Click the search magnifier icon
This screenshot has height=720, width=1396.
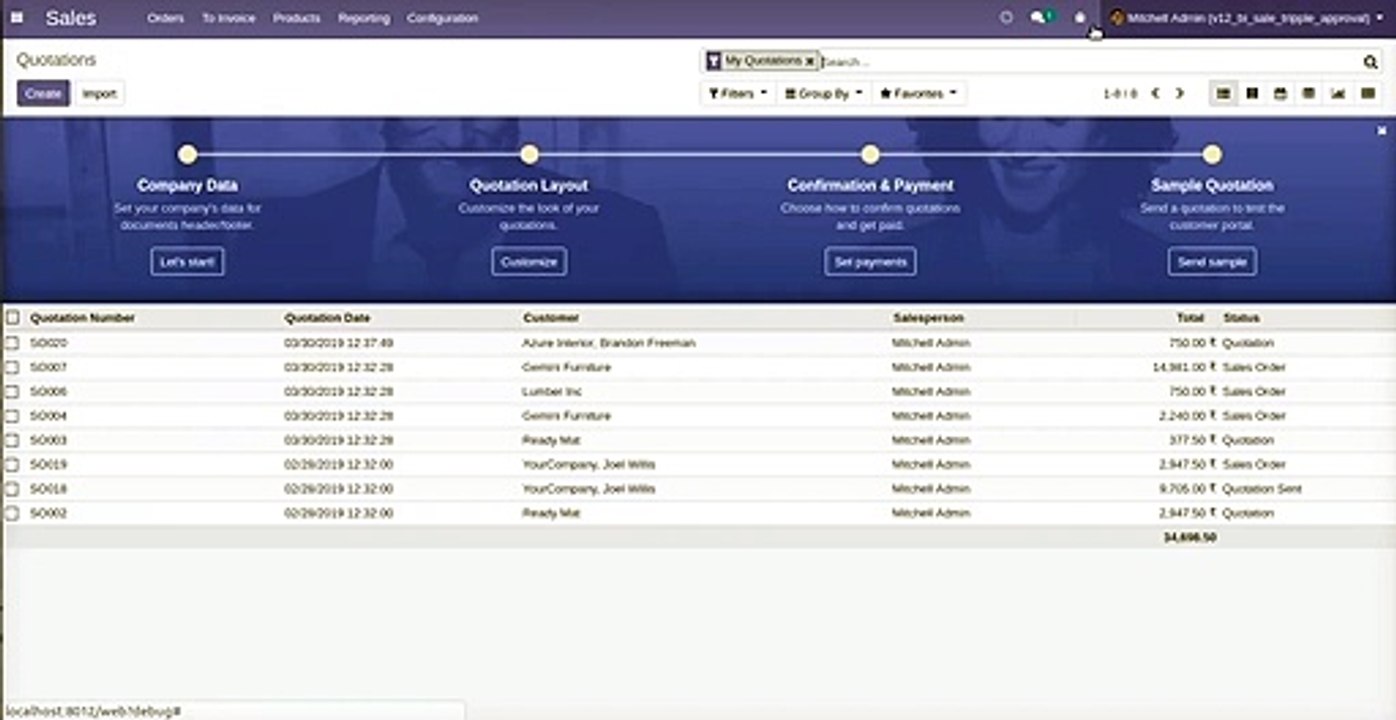(1371, 62)
